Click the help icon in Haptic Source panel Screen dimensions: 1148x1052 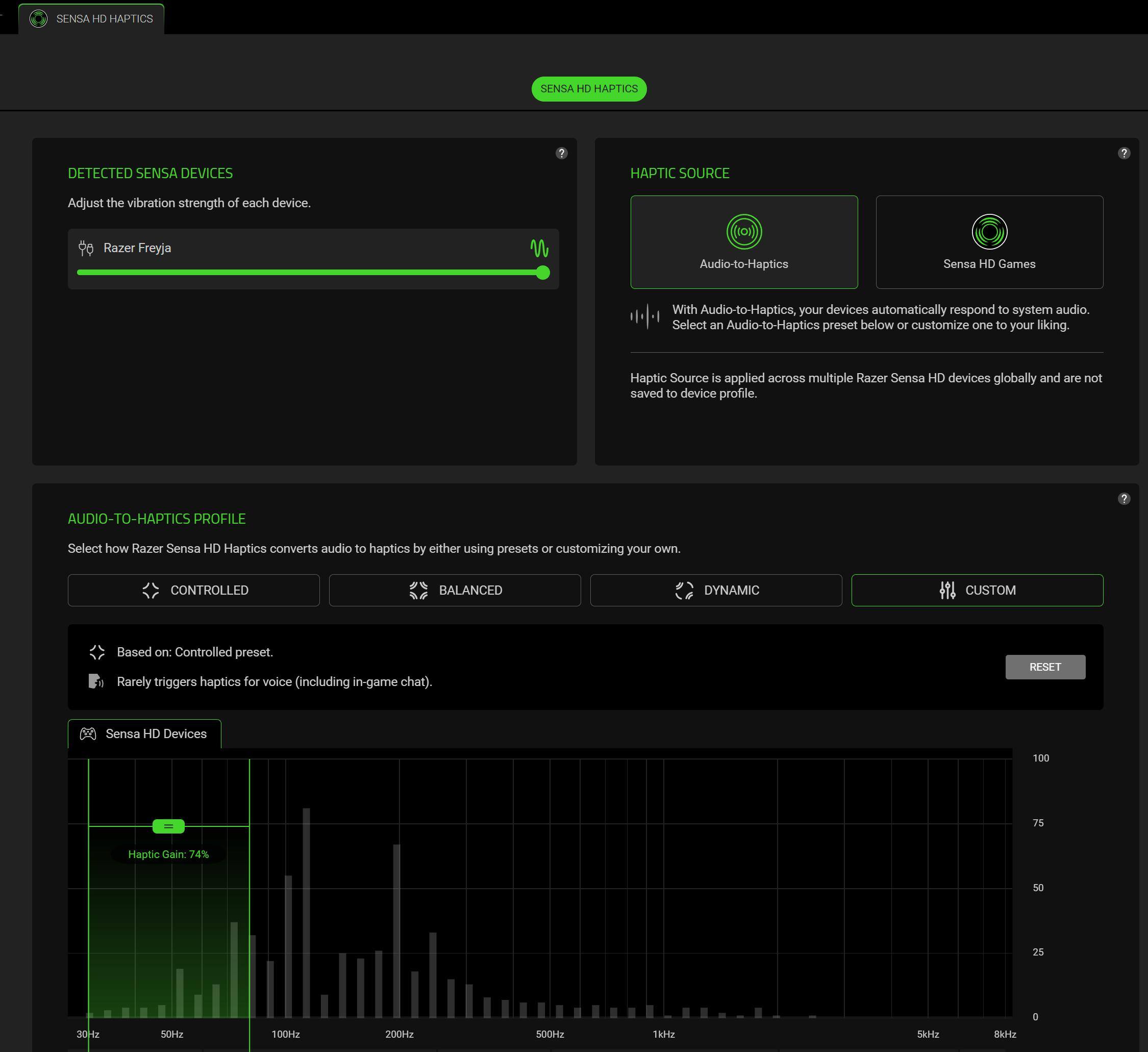pos(1123,153)
